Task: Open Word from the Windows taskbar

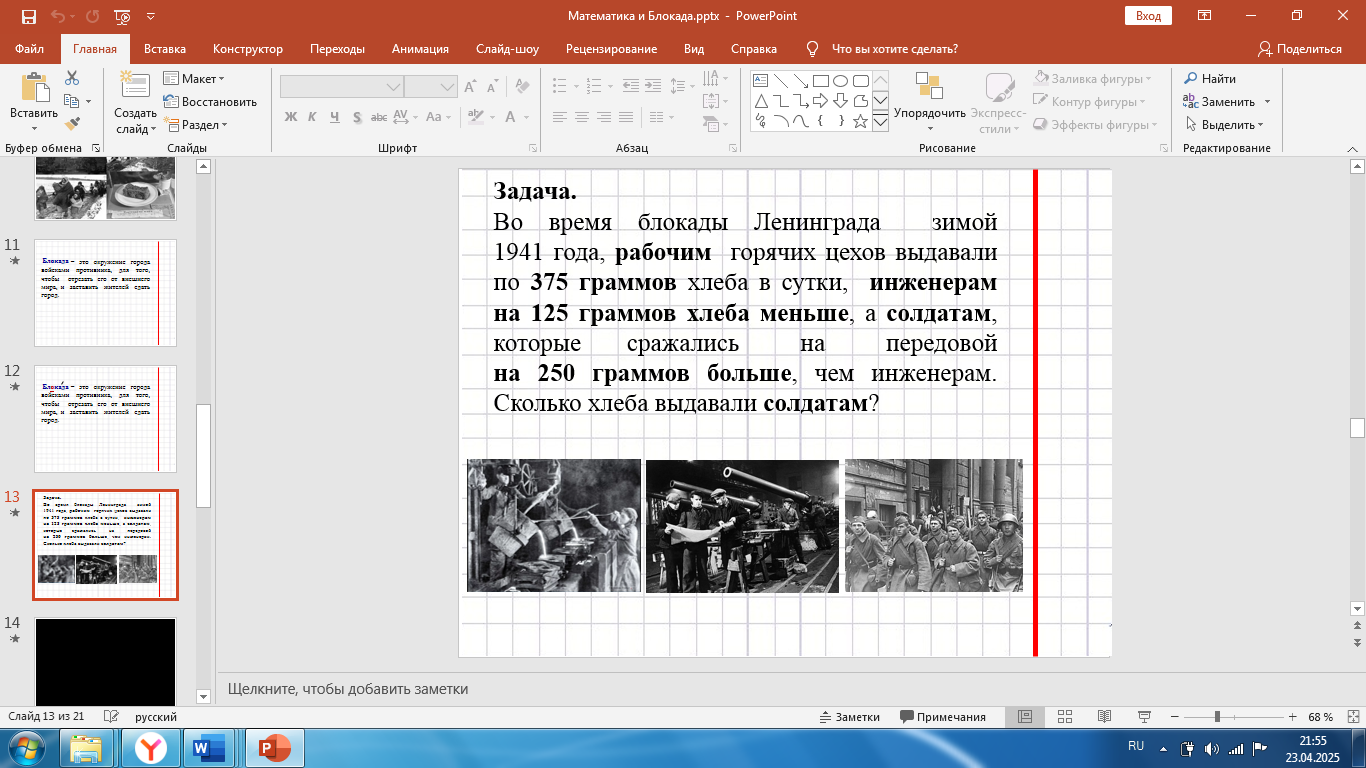Action: [x=211, y=748]
